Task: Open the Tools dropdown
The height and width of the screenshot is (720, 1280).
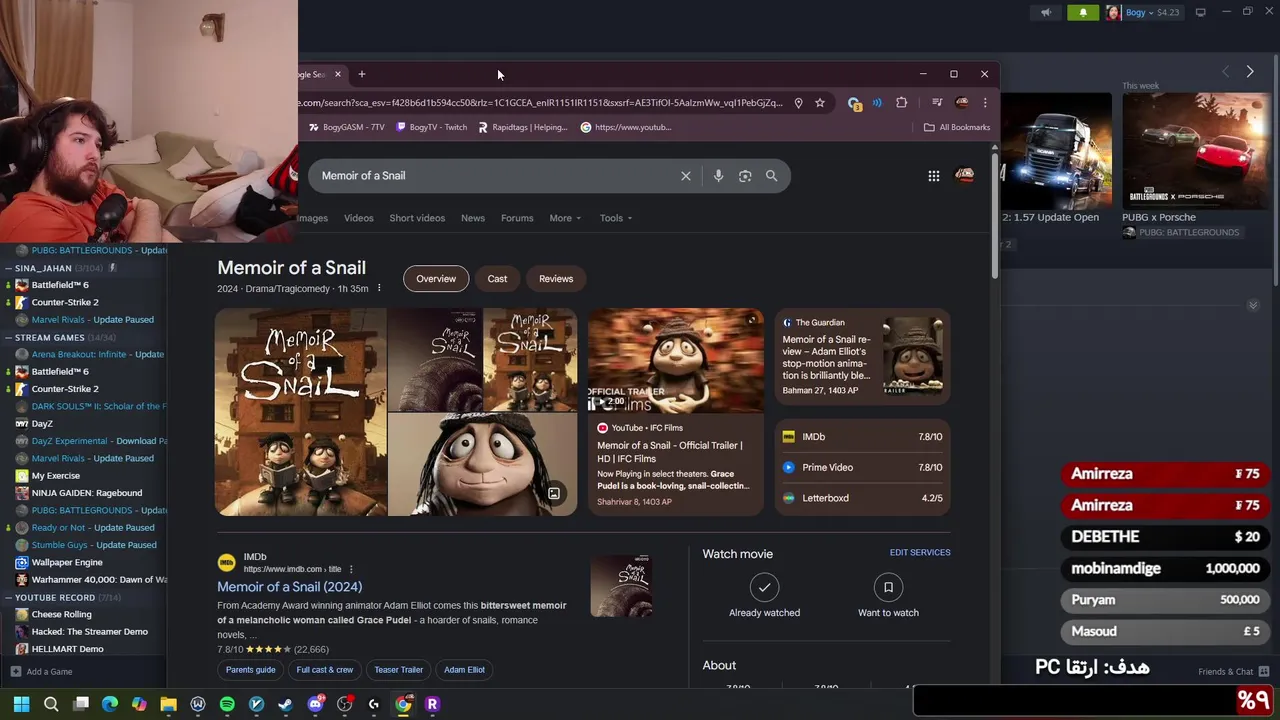Action: click(615, 218)
